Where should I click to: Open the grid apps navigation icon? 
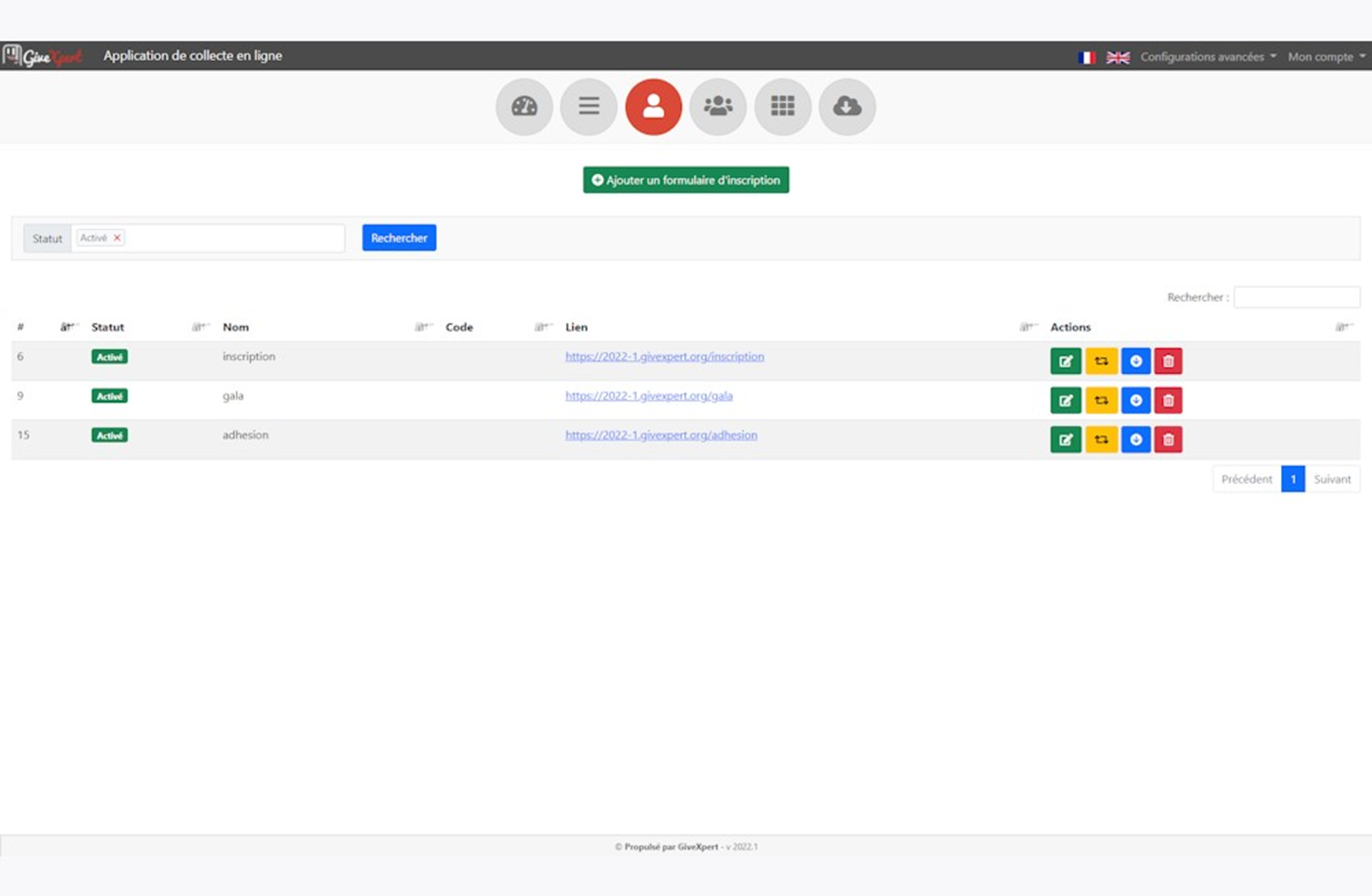click(x=783, y=107)
